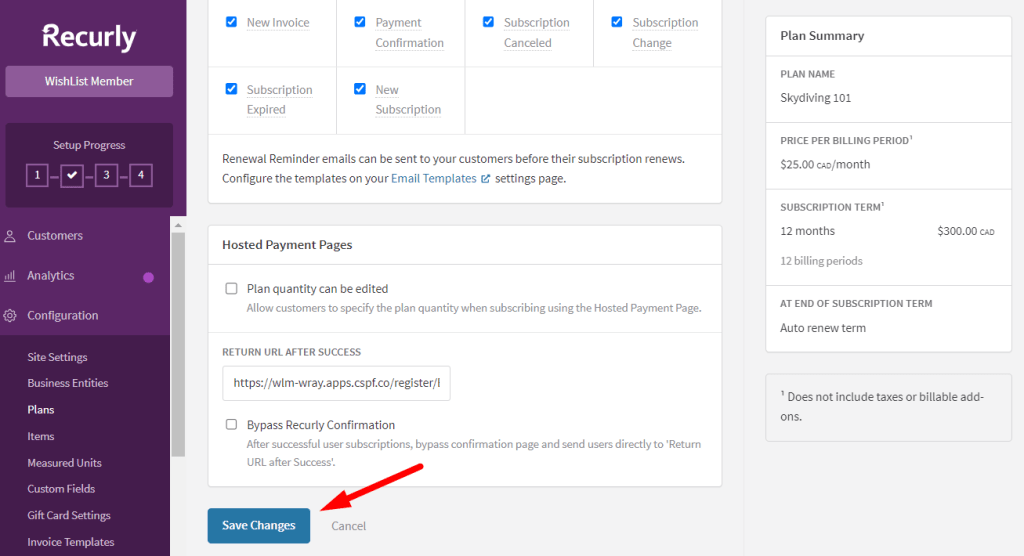The height and width of the screenshot is (556, 1024).
Task: Select setup progress step 3
Action: tap(106, 175)
